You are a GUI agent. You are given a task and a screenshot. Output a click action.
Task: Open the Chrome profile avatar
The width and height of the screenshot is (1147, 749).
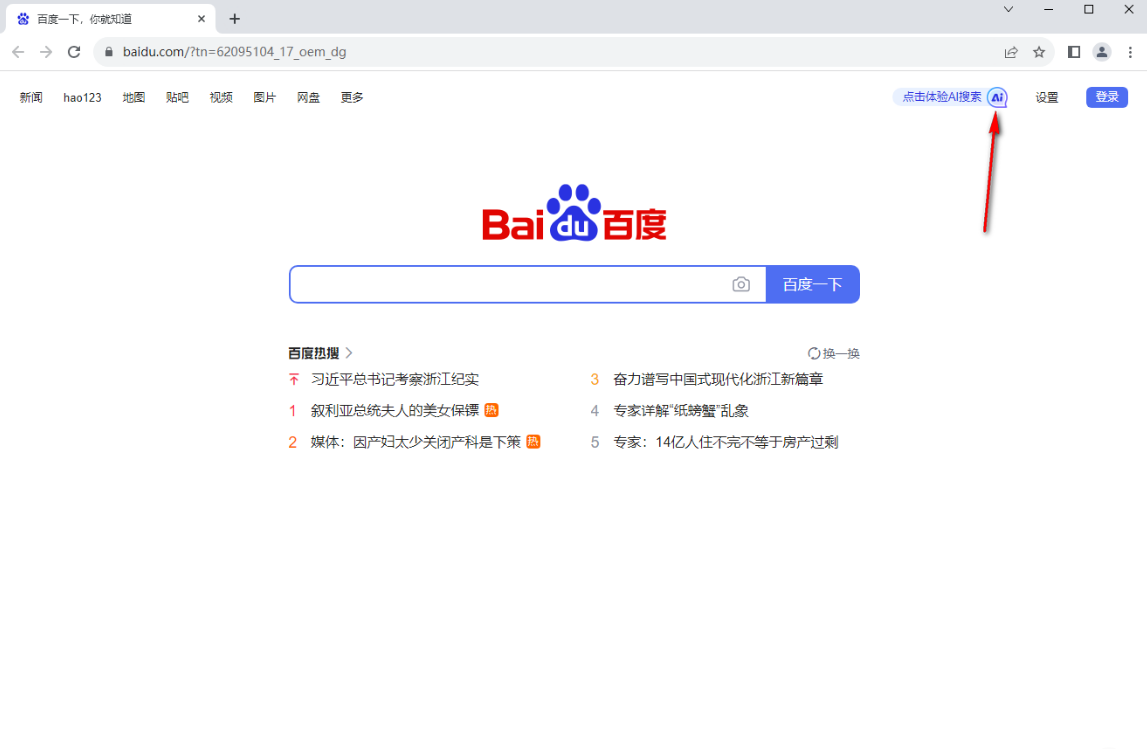click(x=1102, y=52)
